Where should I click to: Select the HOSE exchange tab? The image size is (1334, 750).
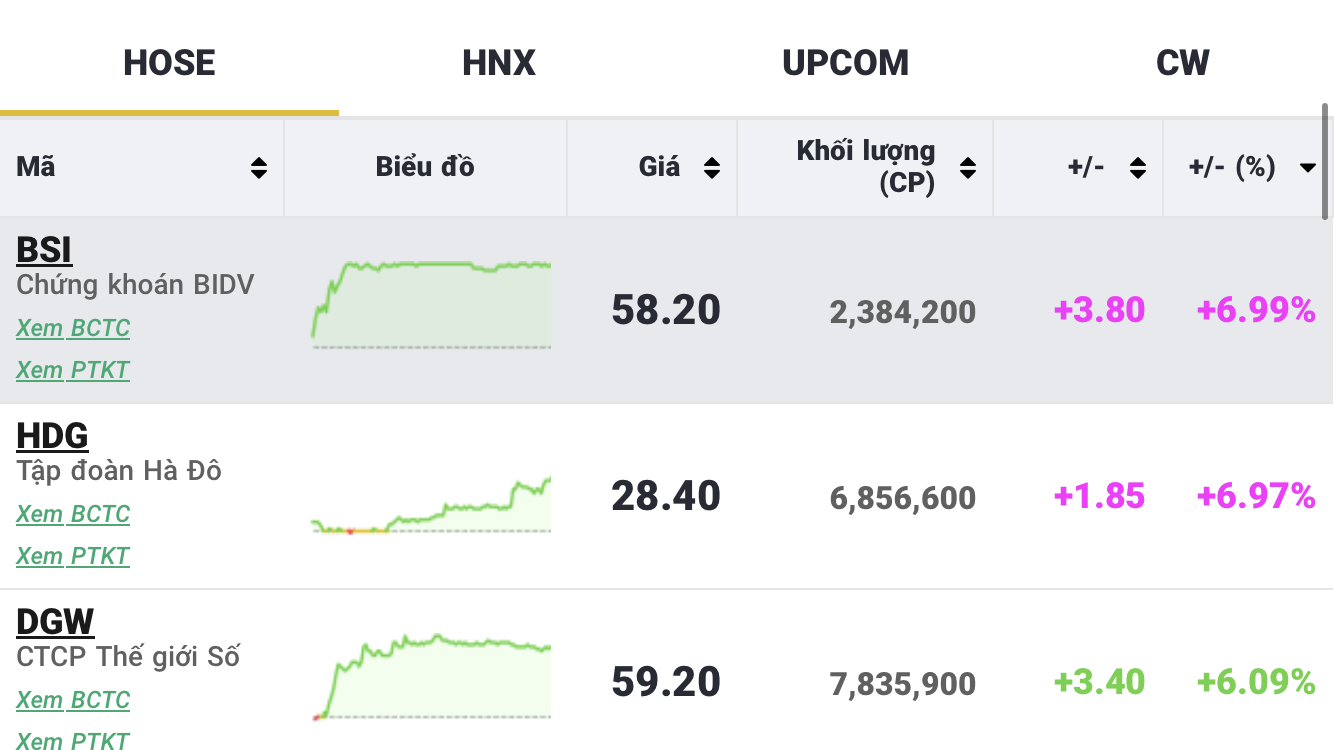click(x=169, y=63)
